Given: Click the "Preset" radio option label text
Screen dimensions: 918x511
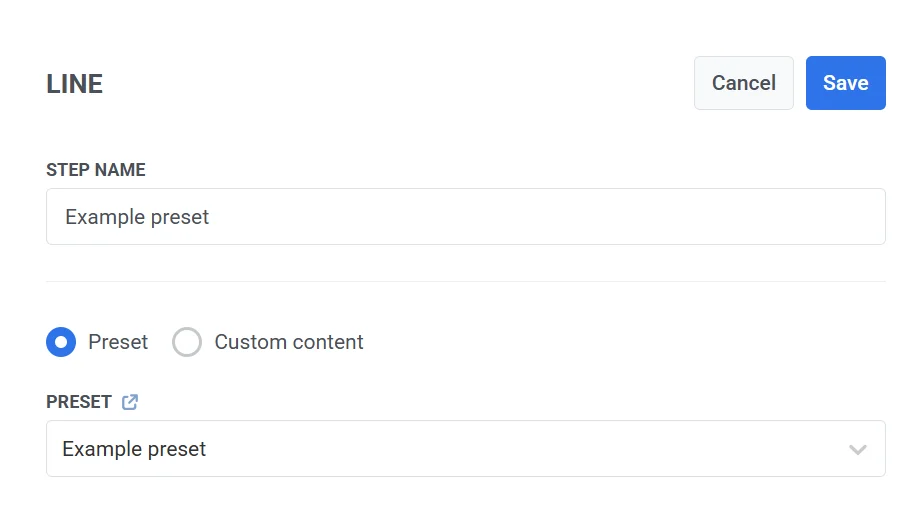Looking at the screenshot, I should [x=118, y=342].
